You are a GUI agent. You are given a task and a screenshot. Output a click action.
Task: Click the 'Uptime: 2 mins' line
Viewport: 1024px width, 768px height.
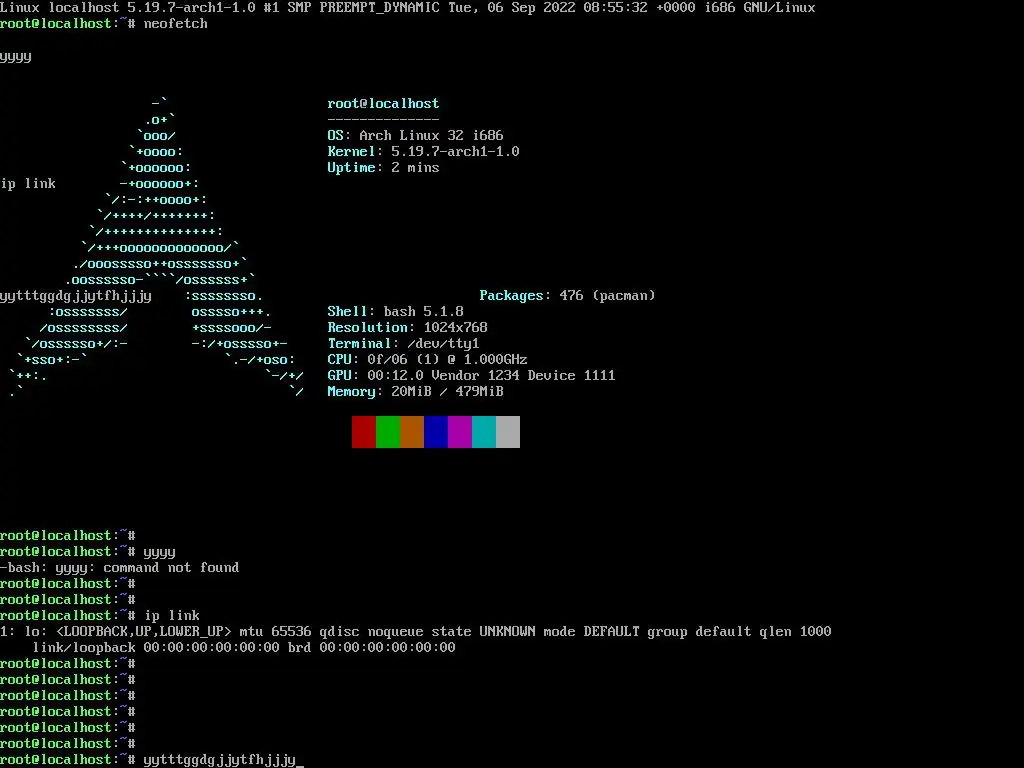(383, 167)
